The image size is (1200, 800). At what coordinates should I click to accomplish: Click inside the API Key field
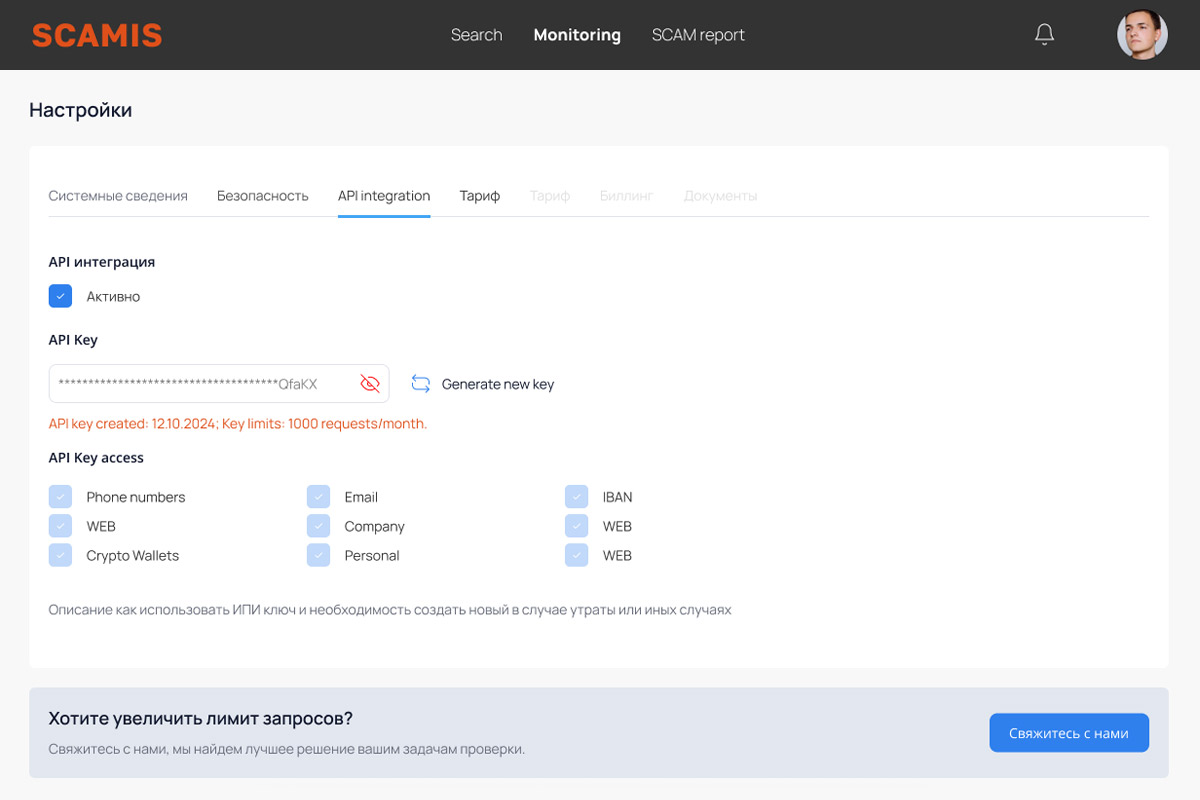tap(200, 384)
